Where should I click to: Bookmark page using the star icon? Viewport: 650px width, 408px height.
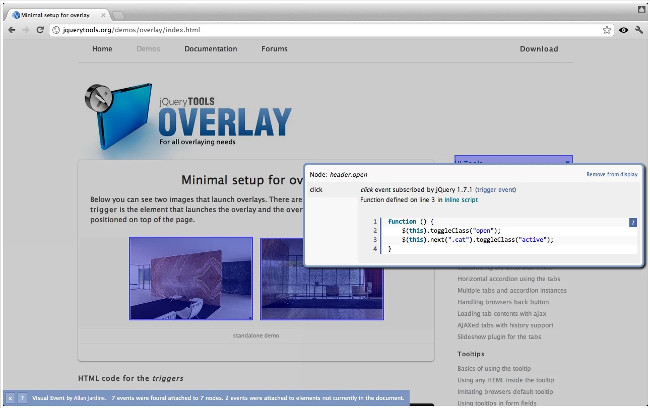(607, 30)
